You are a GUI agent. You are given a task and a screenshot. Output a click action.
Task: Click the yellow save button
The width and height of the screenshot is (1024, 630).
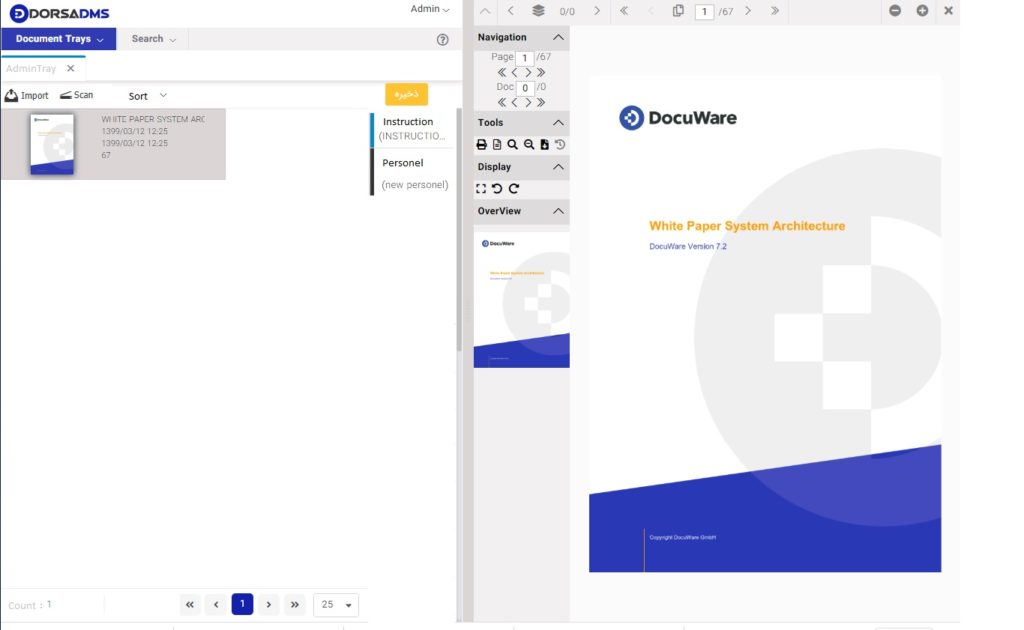click(406, 94)
